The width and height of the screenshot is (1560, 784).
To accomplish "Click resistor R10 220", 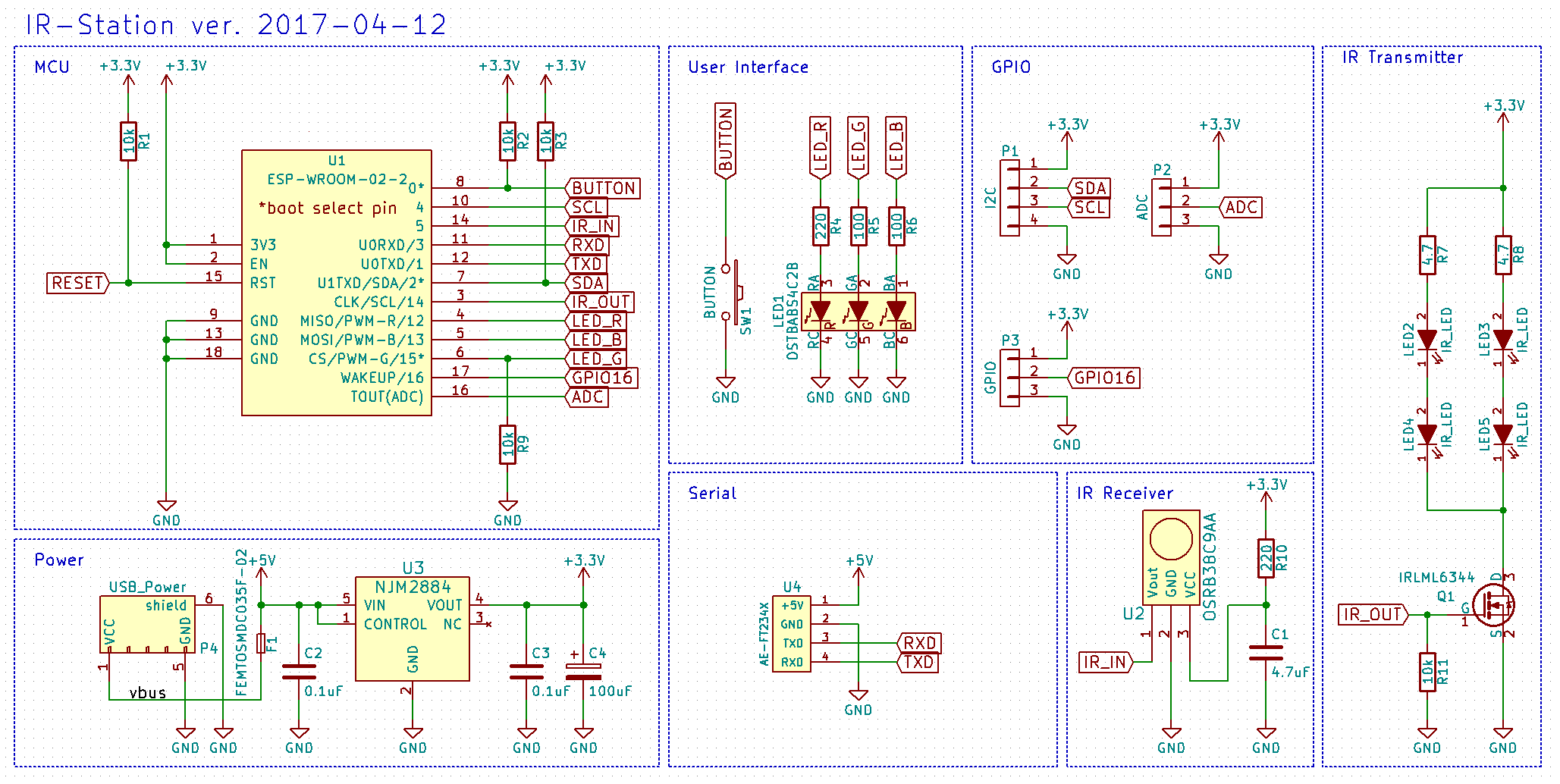I will pos(1266,558).
